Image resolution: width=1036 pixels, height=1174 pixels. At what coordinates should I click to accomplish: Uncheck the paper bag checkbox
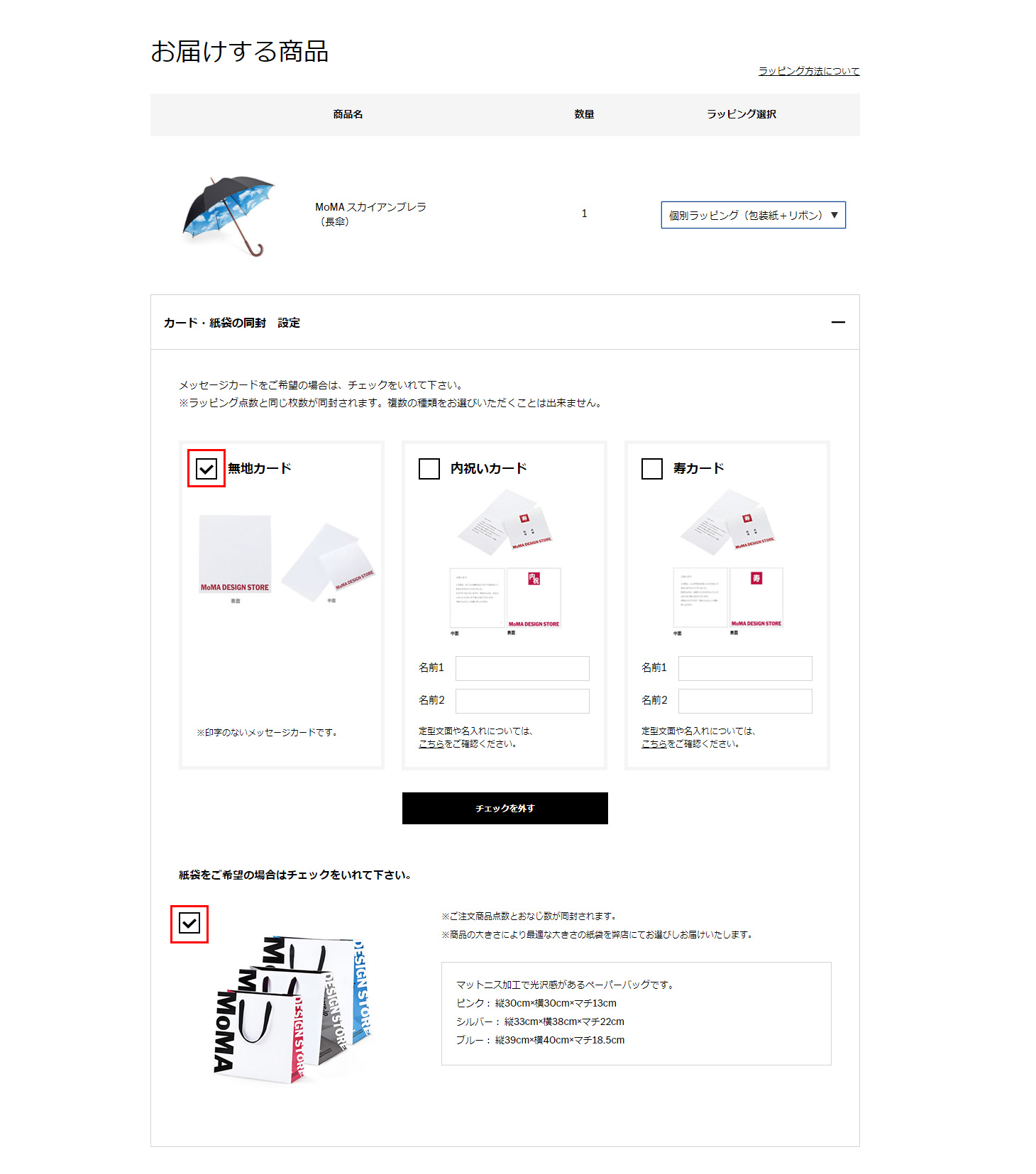[x=189, y=924]
